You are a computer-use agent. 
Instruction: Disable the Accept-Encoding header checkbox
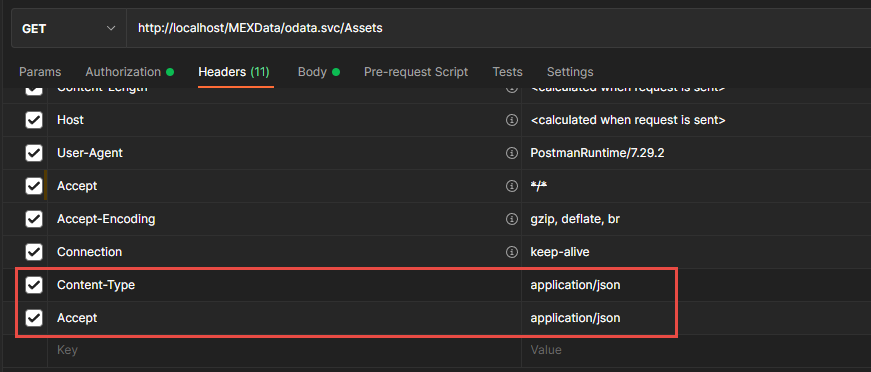[34, 219]
